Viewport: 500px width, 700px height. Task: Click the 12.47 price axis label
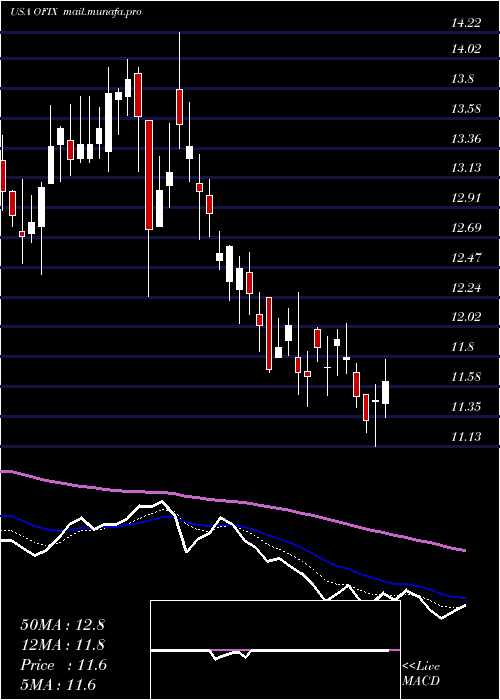(466, 258)
